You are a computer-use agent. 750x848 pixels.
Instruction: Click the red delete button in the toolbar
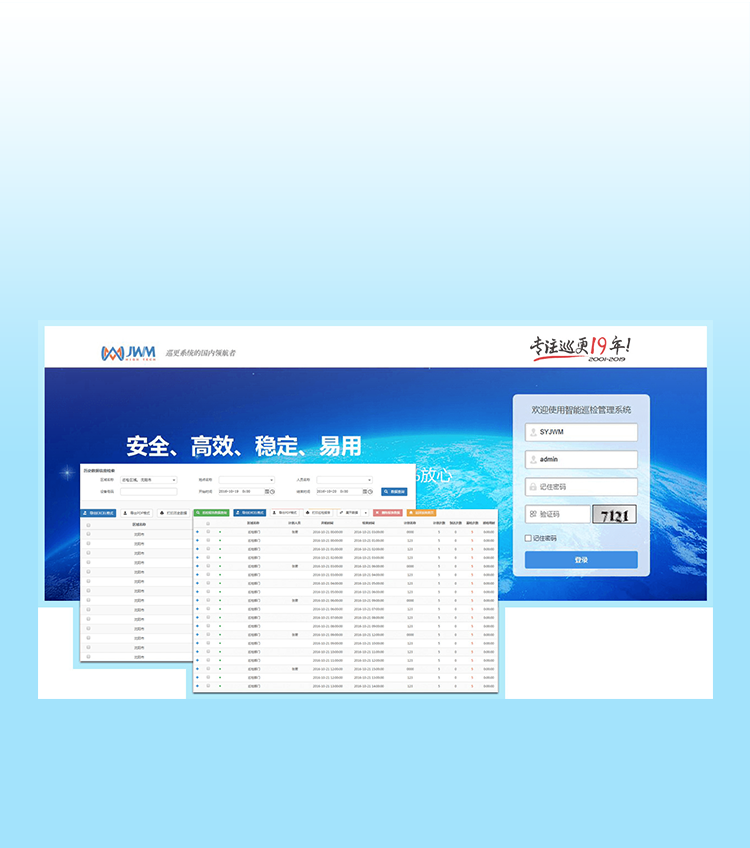pyautogui.click(x=388, y=512)
